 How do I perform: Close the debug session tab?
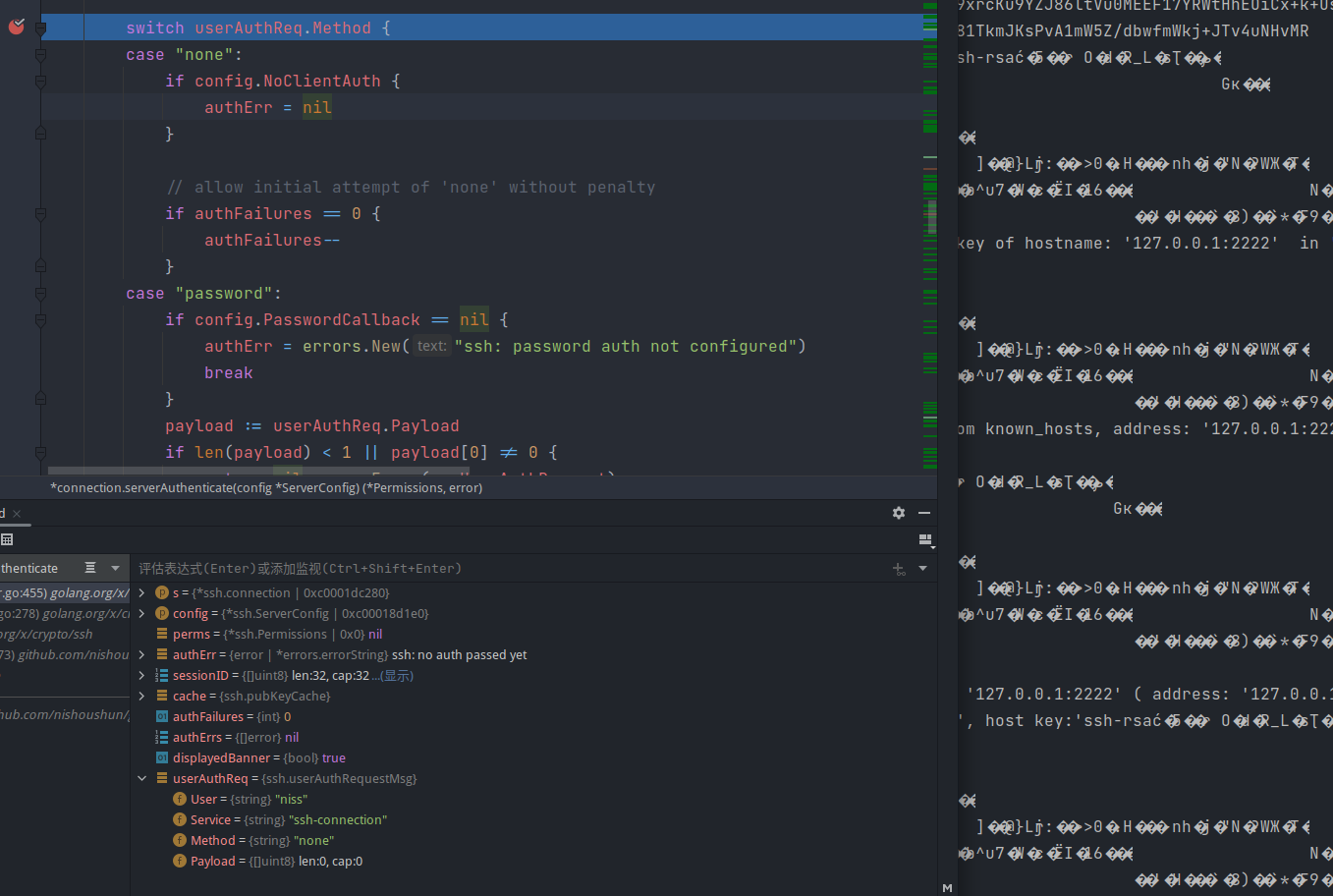(x=17, y=514)
